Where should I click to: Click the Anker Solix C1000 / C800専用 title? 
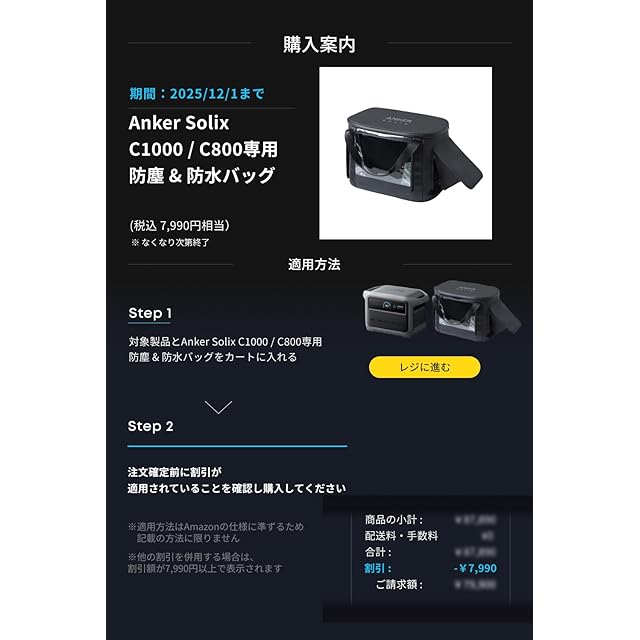[x=203, y=136]
